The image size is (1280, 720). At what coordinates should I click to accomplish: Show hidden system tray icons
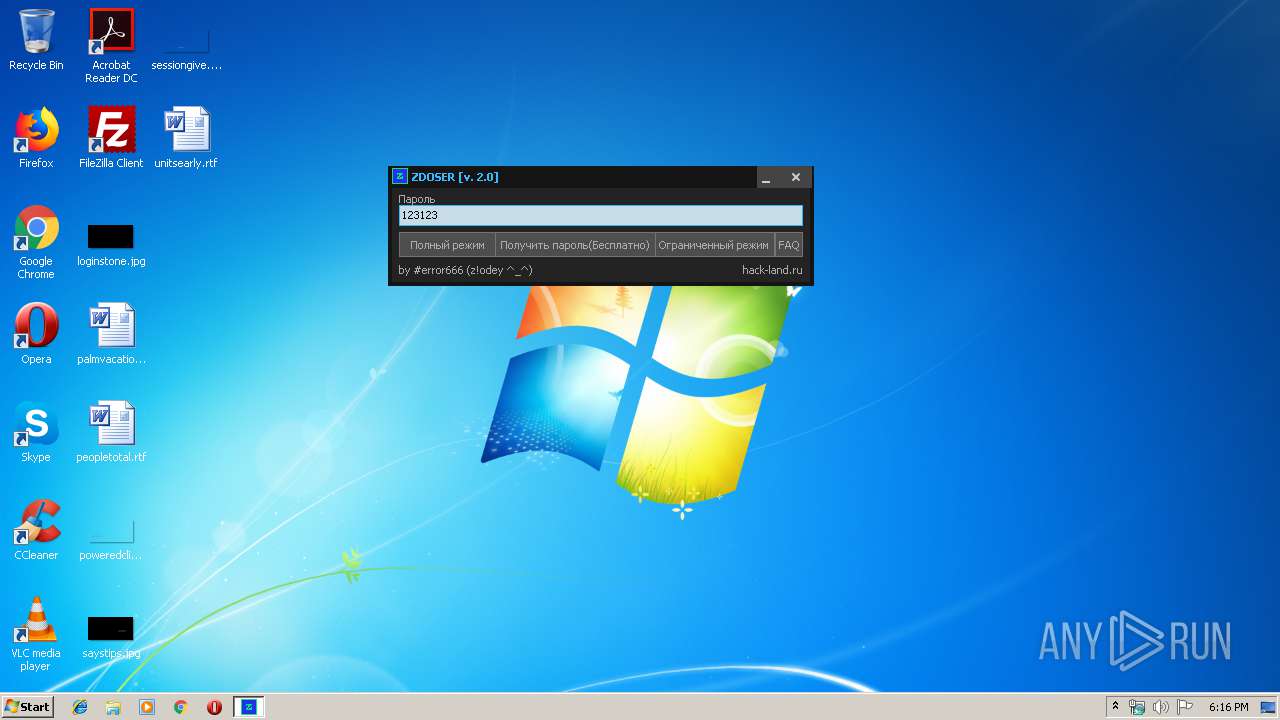coord(1115,707)
